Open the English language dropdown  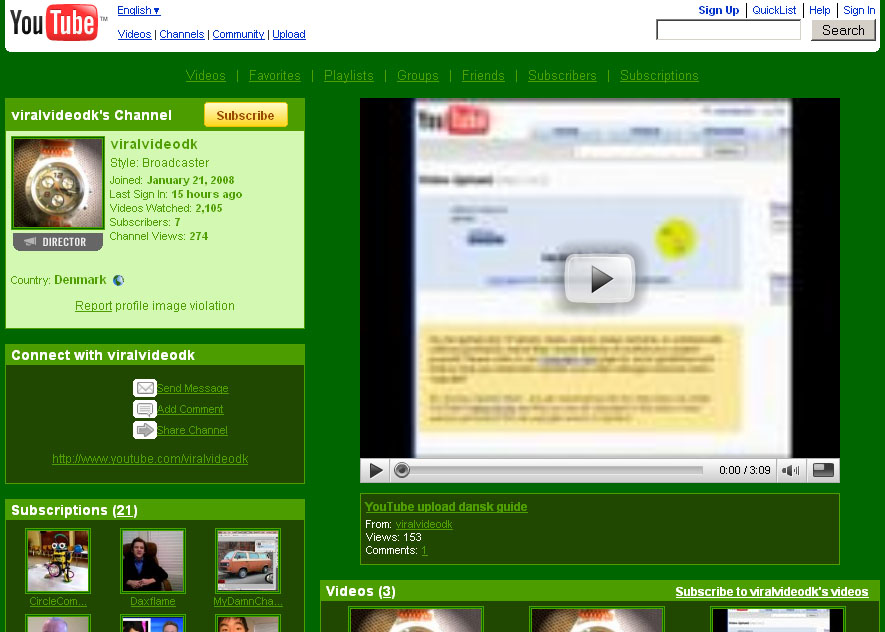pos(139,11)
